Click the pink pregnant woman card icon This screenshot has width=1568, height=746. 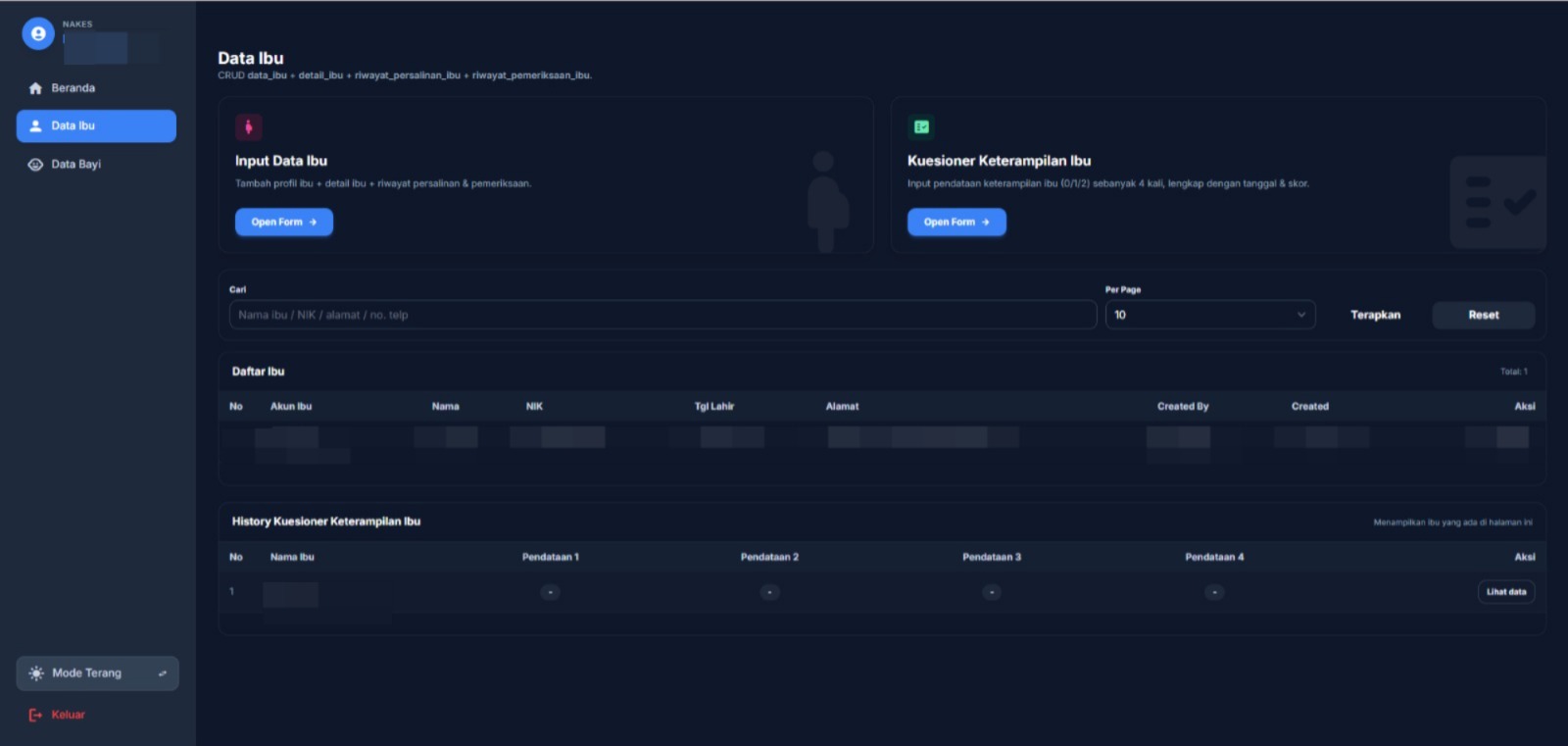248,126
